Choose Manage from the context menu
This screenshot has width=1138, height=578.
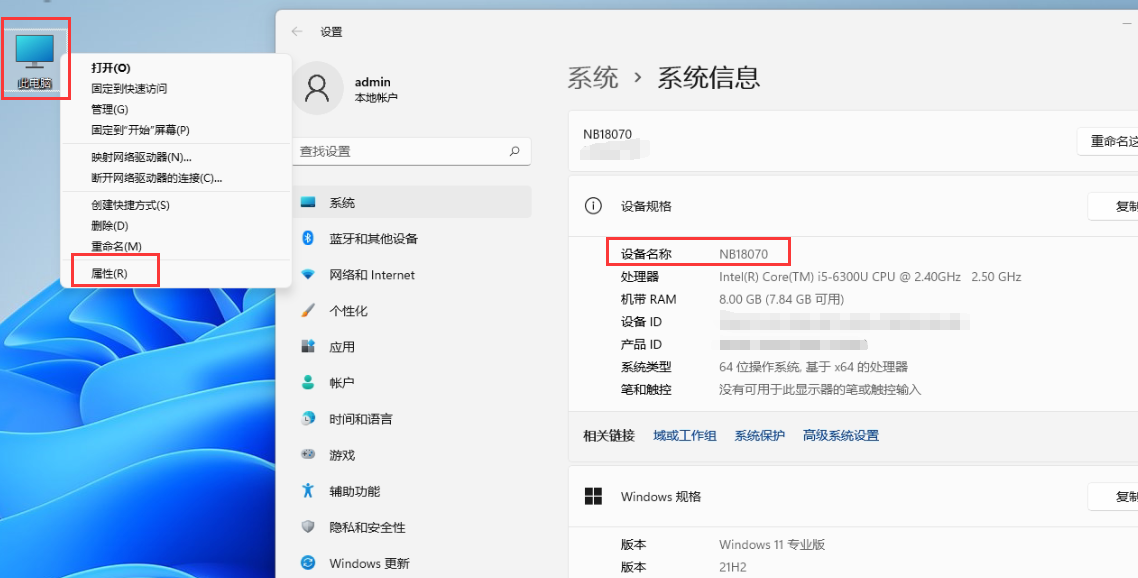[109, 109]
